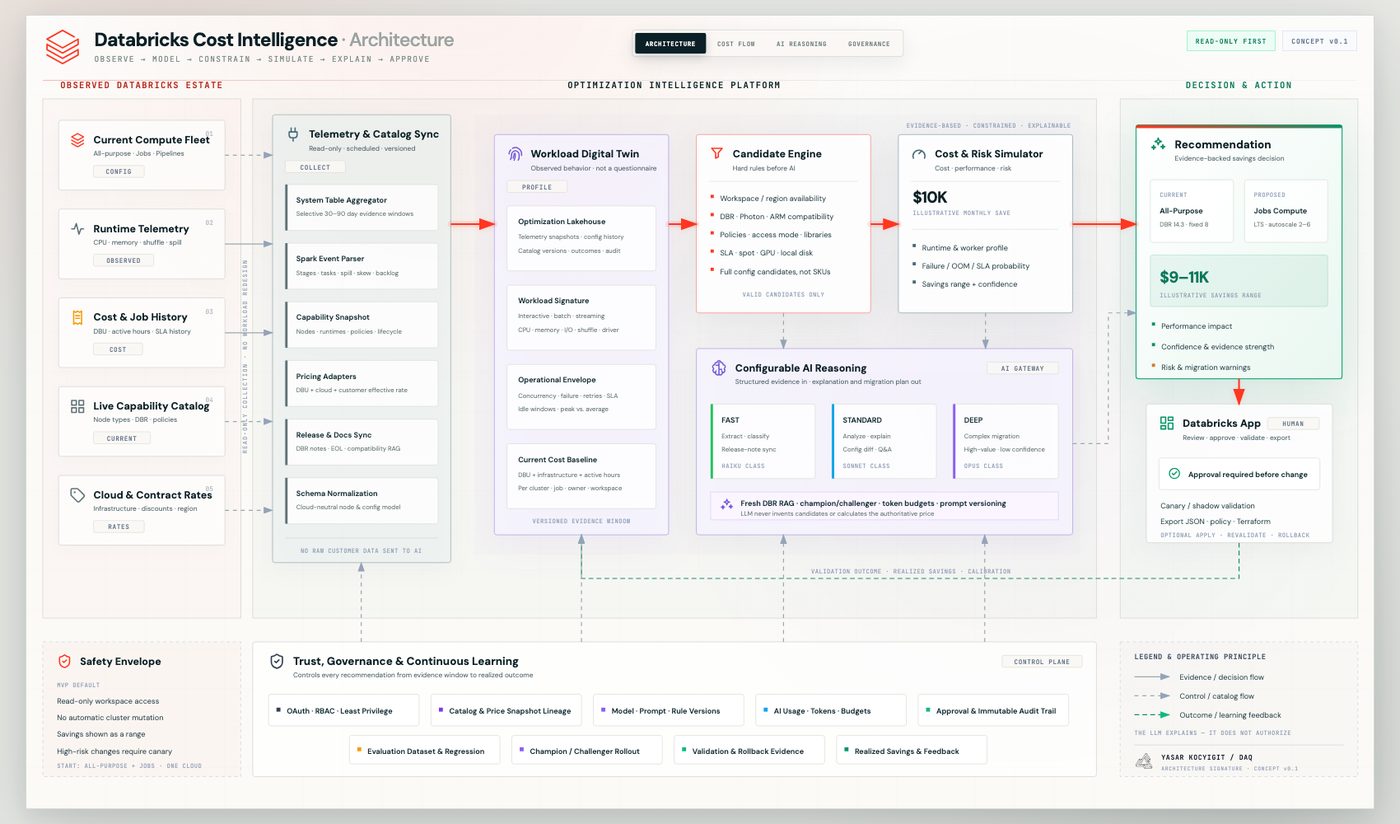Click the CURRENT tag under Live Capability Catalog
The width and height of the screenshot is (1400, 824).
pyautogui.click(x=121, y=438)
